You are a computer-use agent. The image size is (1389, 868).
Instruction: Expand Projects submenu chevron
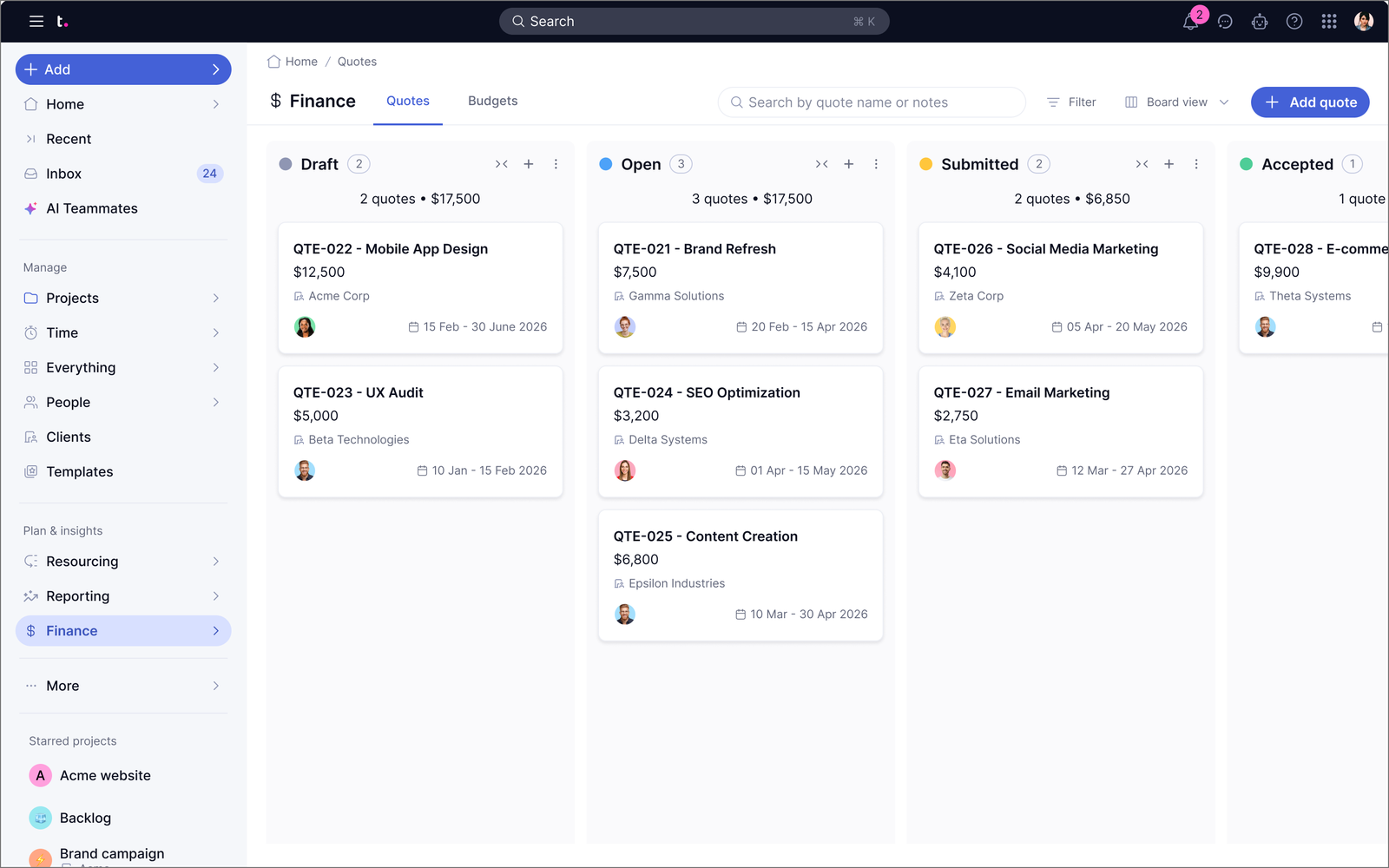216,298
